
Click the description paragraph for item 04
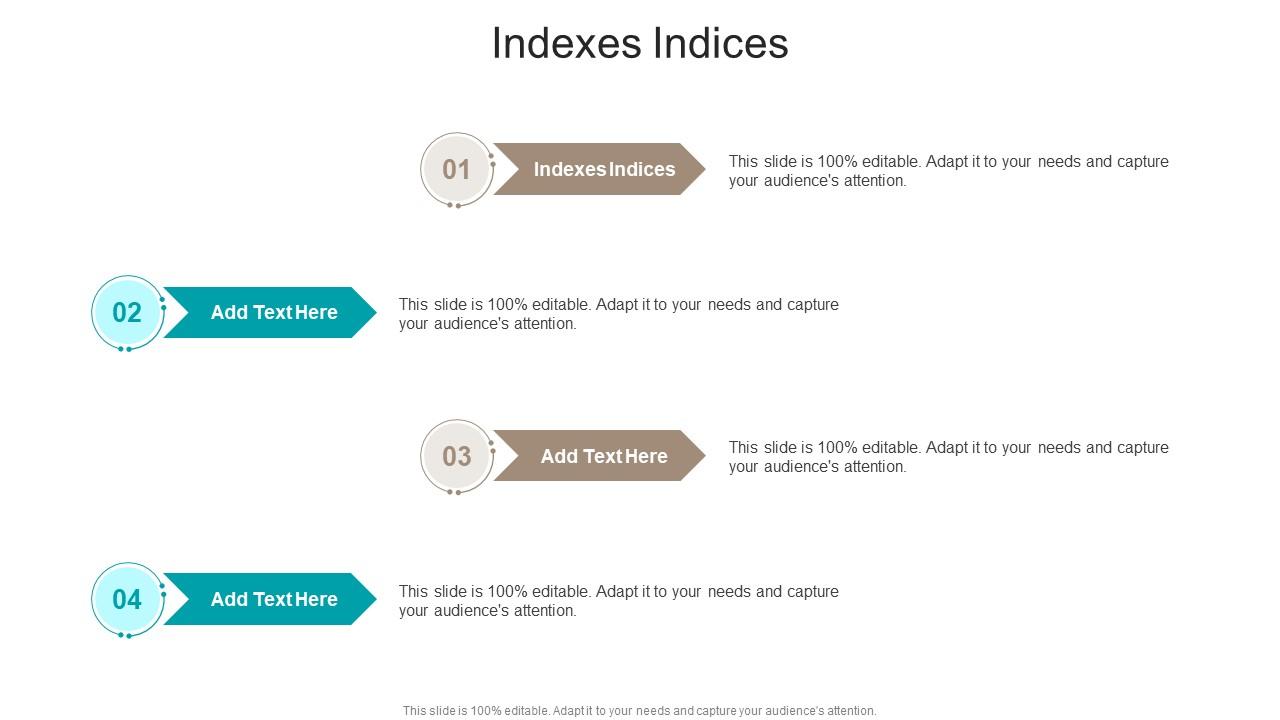coord(618,601)
